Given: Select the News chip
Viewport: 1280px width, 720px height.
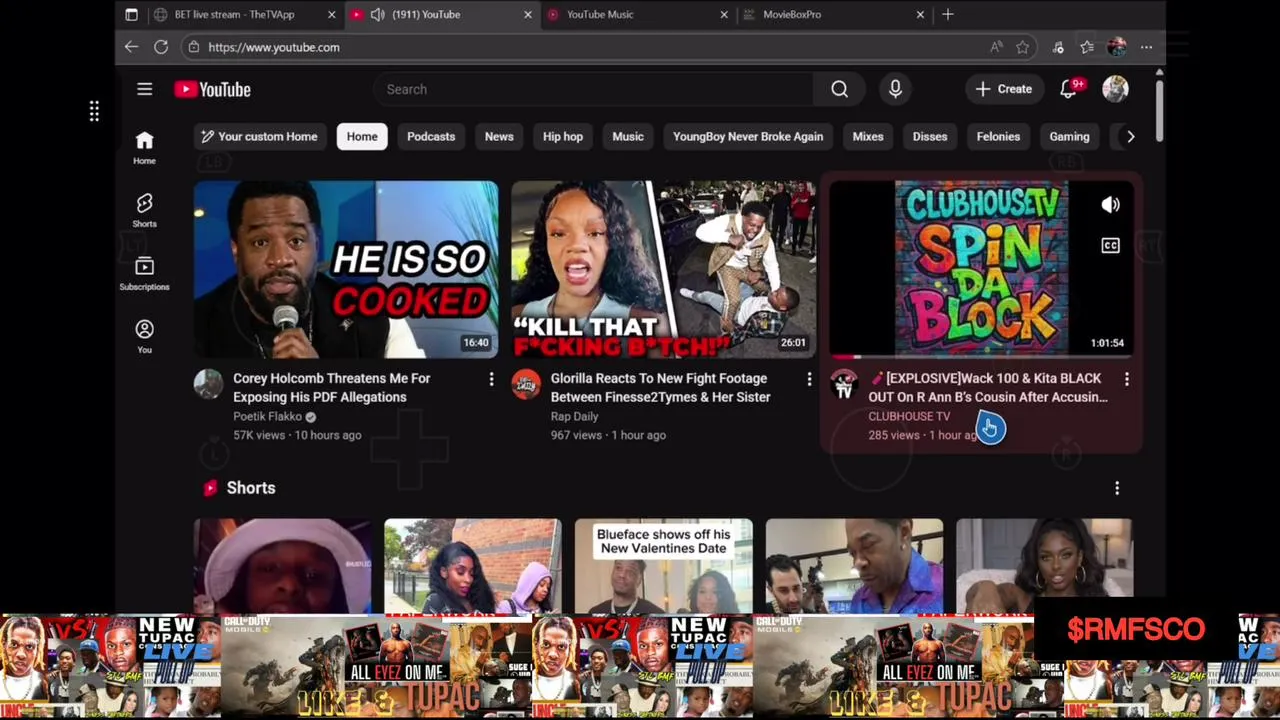Looking at the screenshot, I should [x=499, y=137].
